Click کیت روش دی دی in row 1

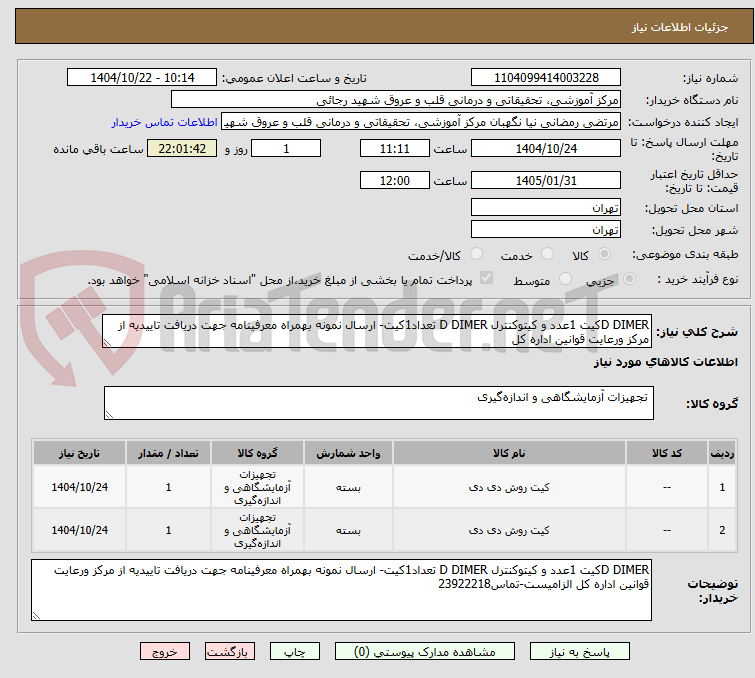(x=509, y=487)
